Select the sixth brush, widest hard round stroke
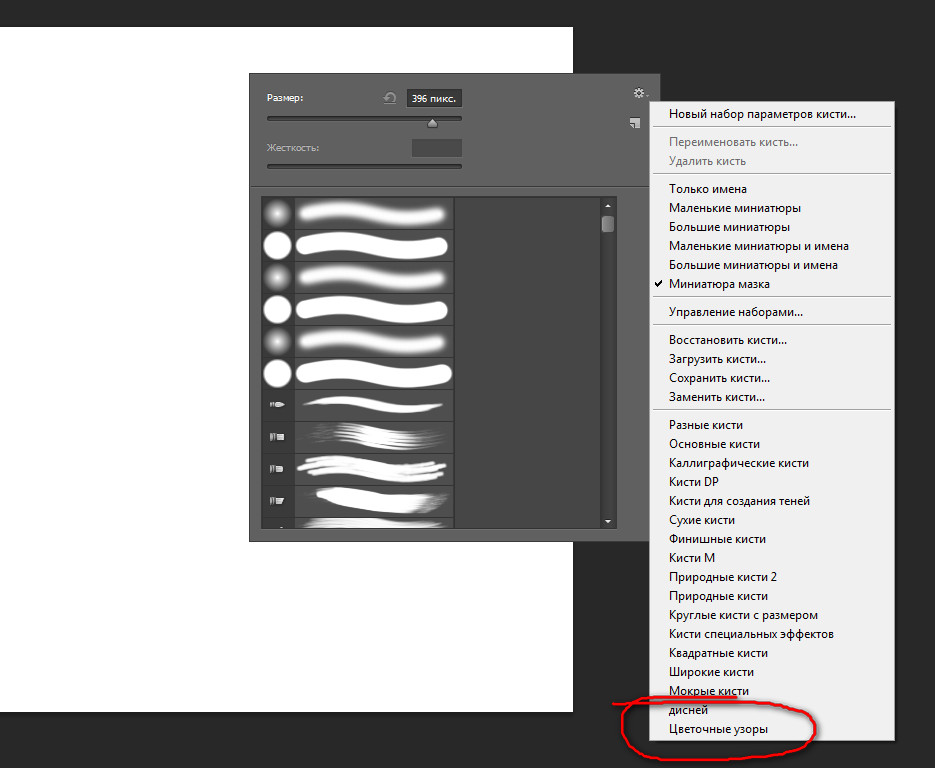Image resolution: width=935 pixels, height=768 pixels. [357, 374]
